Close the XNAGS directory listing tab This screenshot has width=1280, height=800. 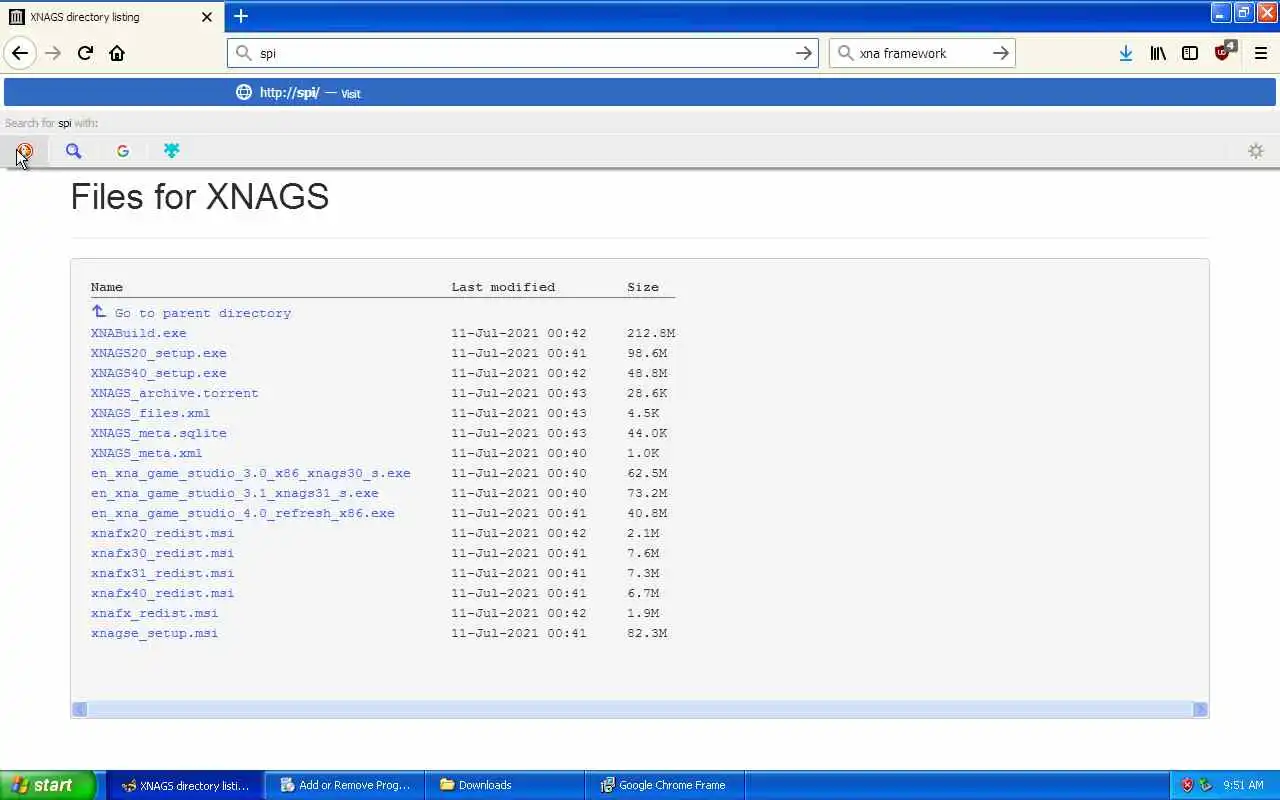coord(207,17)
